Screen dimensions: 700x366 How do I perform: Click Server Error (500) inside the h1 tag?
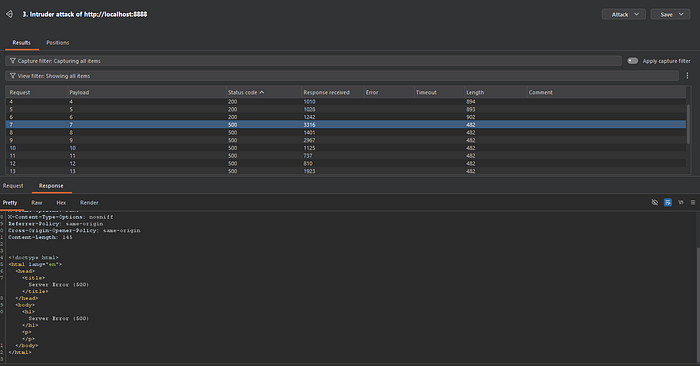pos(58,319)
